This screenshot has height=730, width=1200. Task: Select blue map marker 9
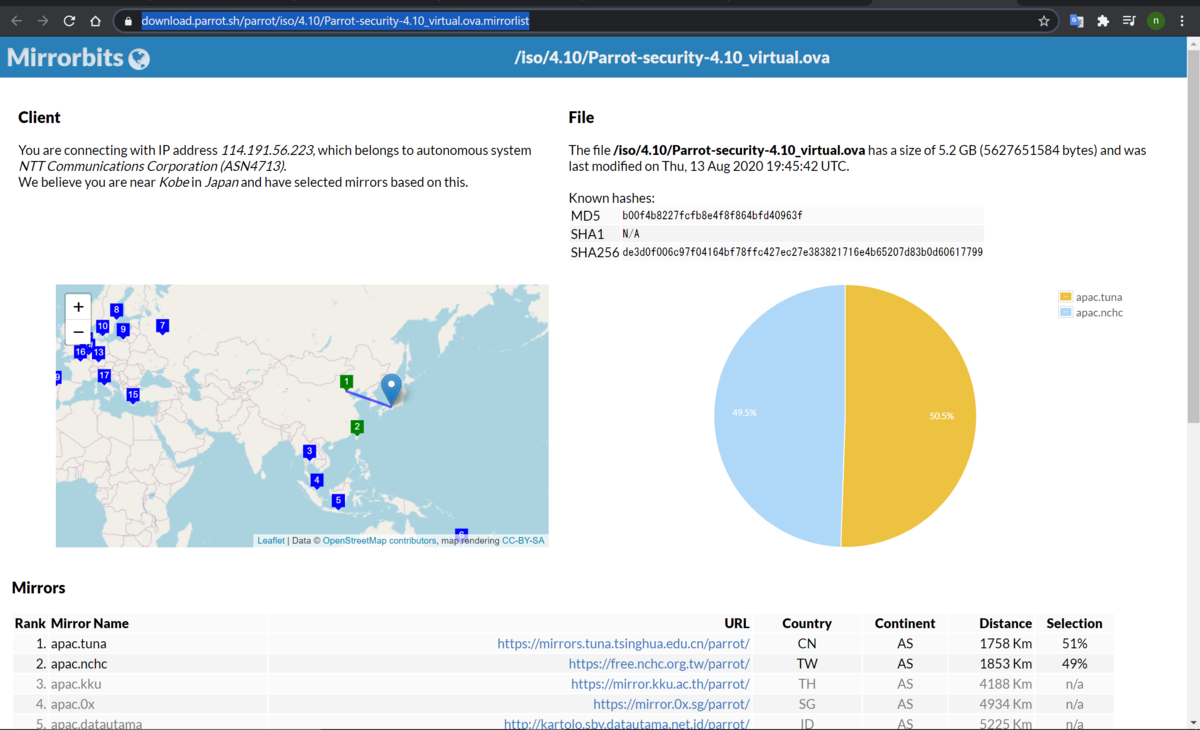point(123,330)
